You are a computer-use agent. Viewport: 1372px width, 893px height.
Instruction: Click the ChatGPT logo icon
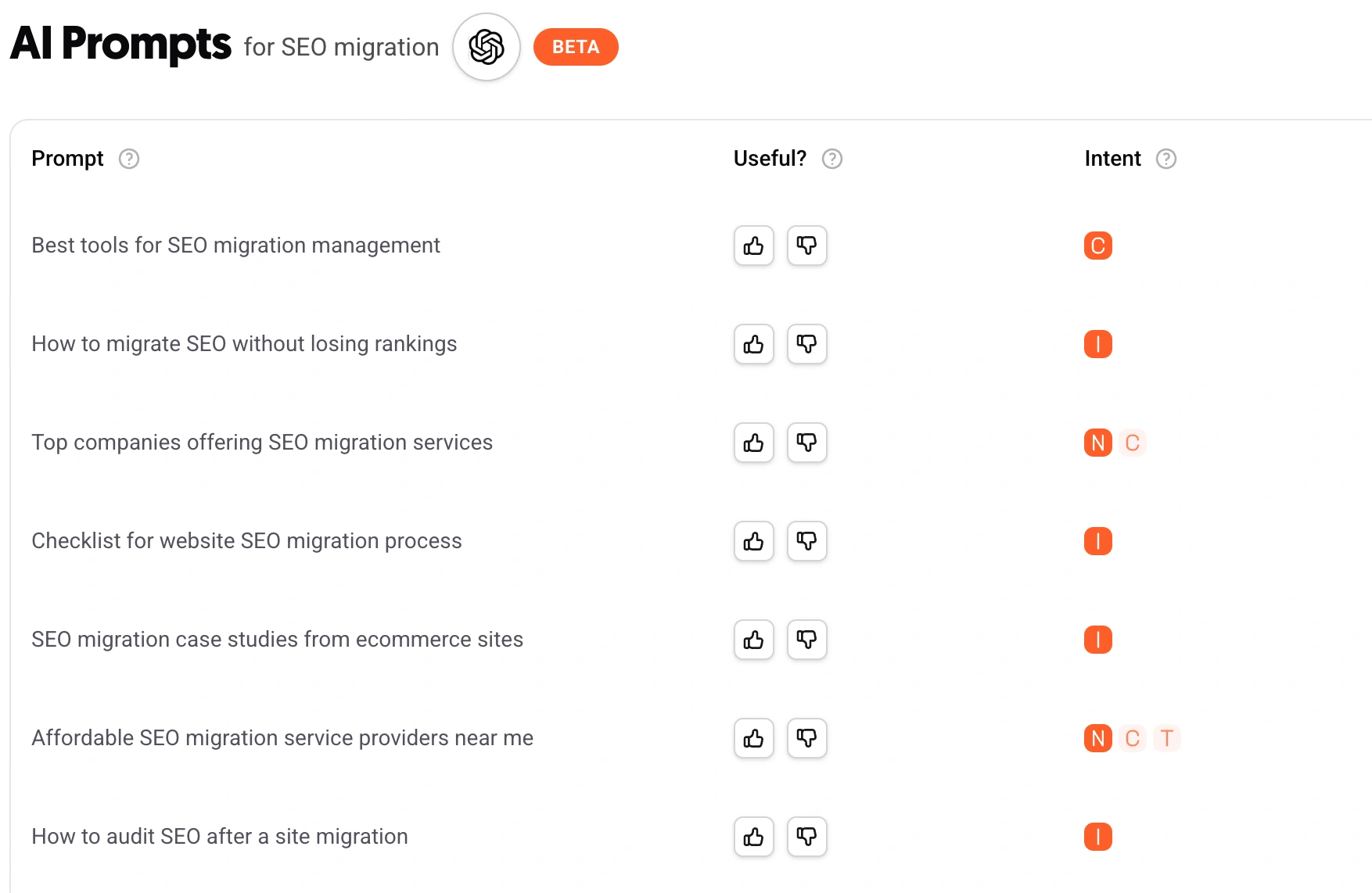click(486, 47)
